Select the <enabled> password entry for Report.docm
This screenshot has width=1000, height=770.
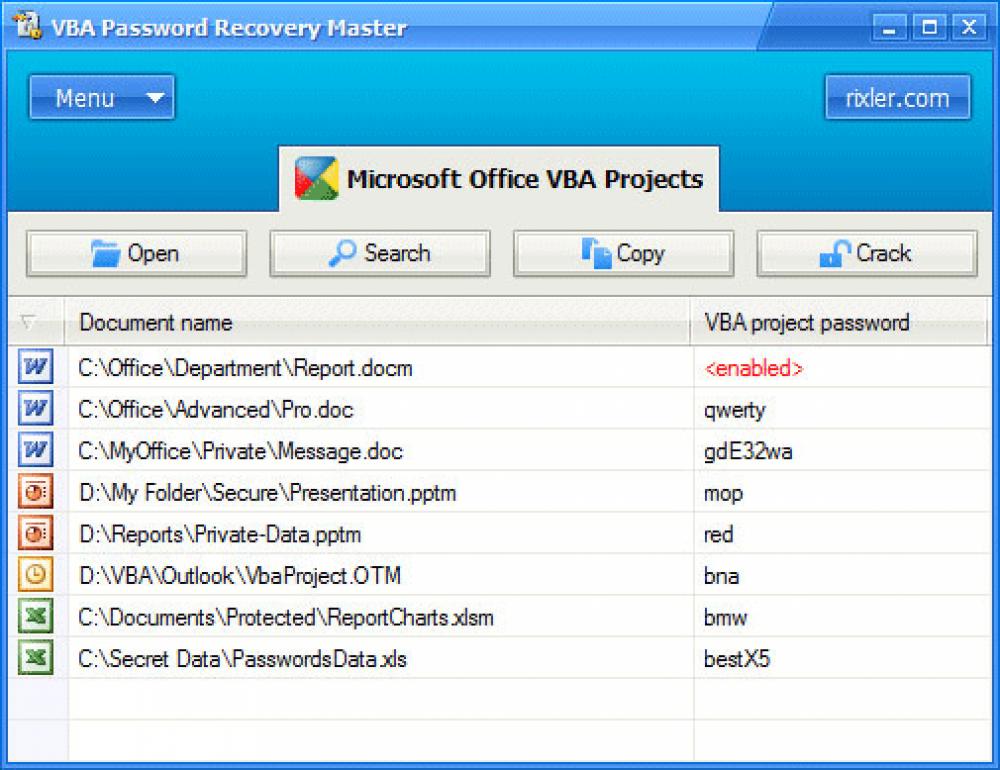[x=753, y=368]
